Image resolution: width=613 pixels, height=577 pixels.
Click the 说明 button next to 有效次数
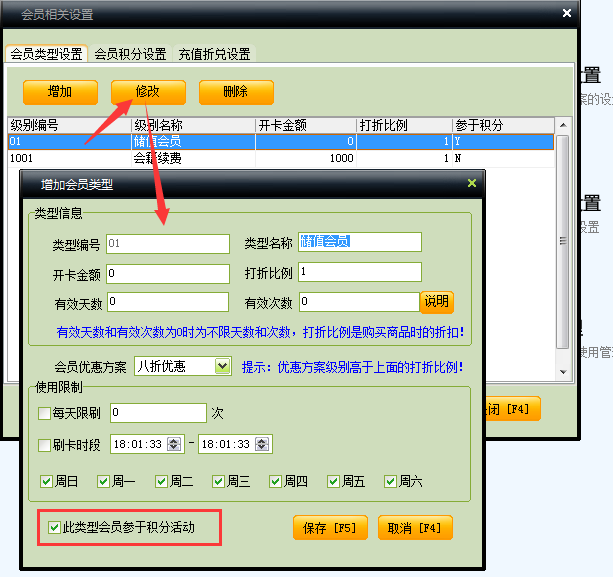(436, 302)
